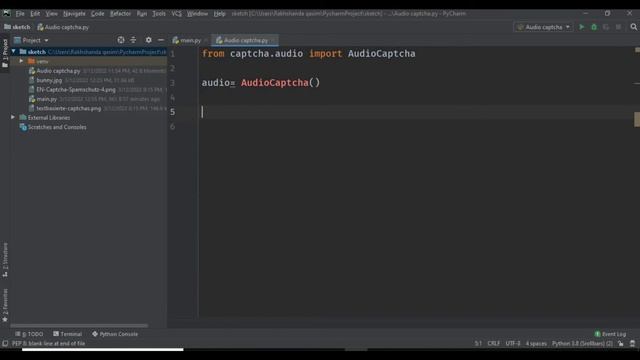This screenshot has width=640, height=360.
Task: Open the Window menu
Action: pyautogui.click(x=197, y=13)
